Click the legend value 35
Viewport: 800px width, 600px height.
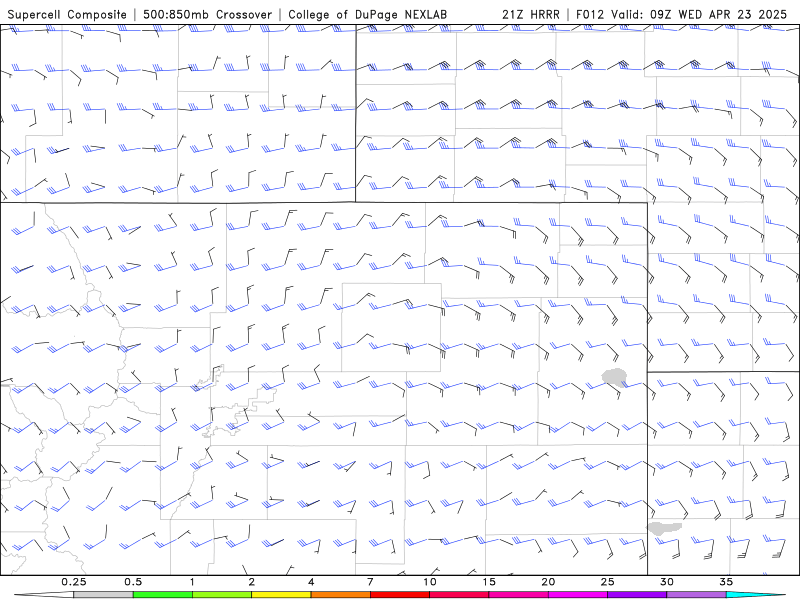coord(726,582)
